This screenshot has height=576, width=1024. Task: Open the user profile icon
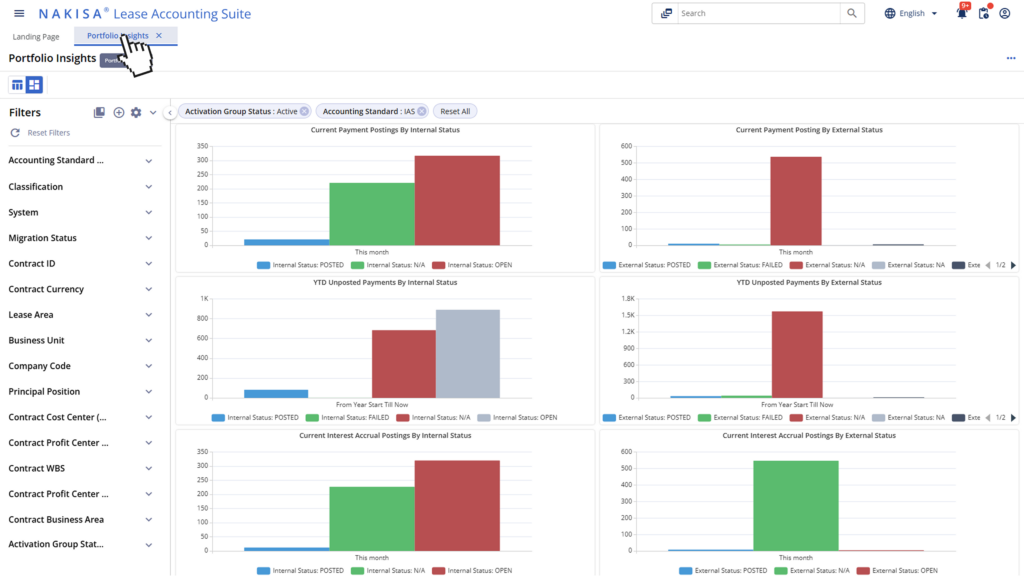point(1005,12)
